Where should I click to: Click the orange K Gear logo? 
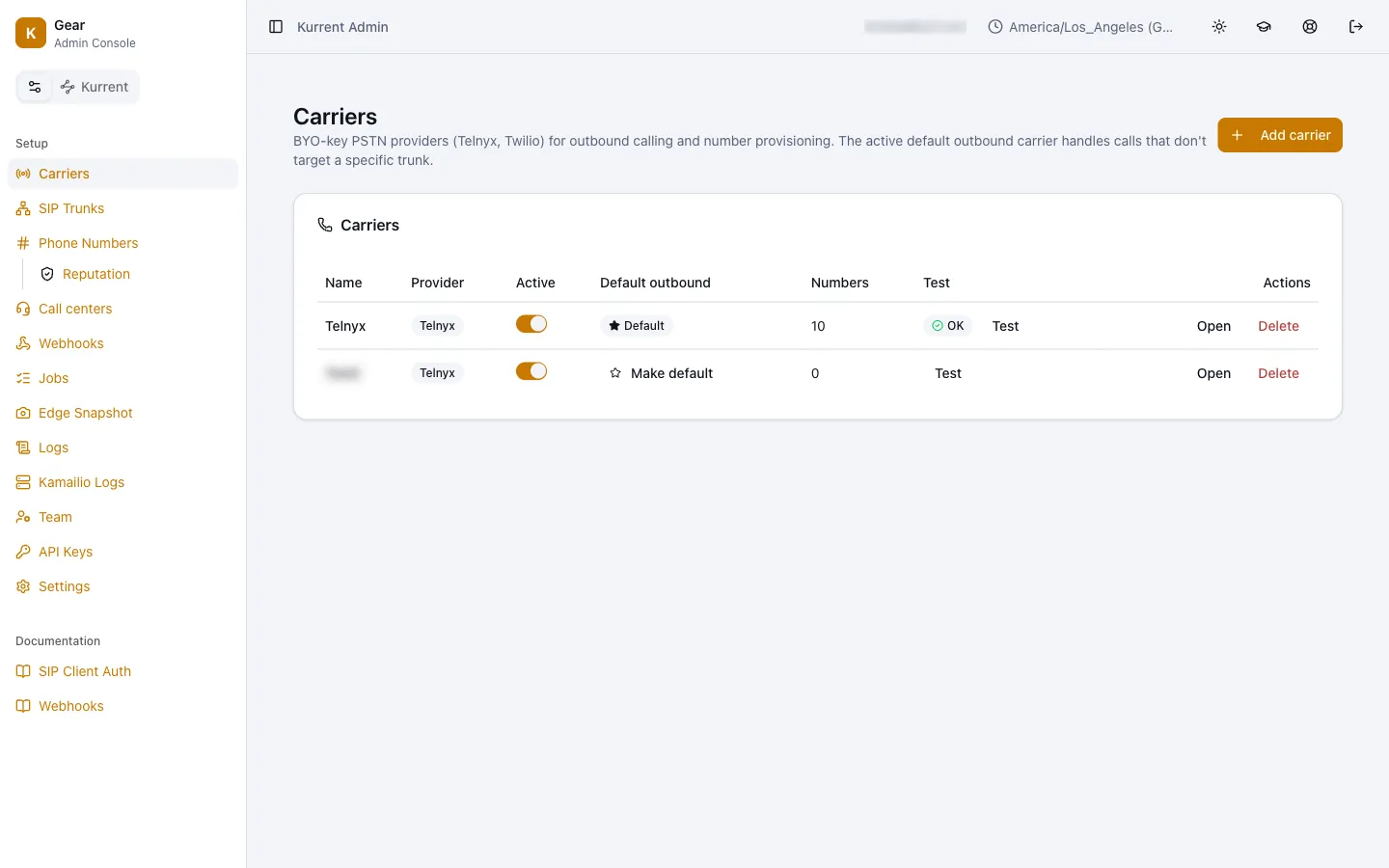click(x=31, y=33)
